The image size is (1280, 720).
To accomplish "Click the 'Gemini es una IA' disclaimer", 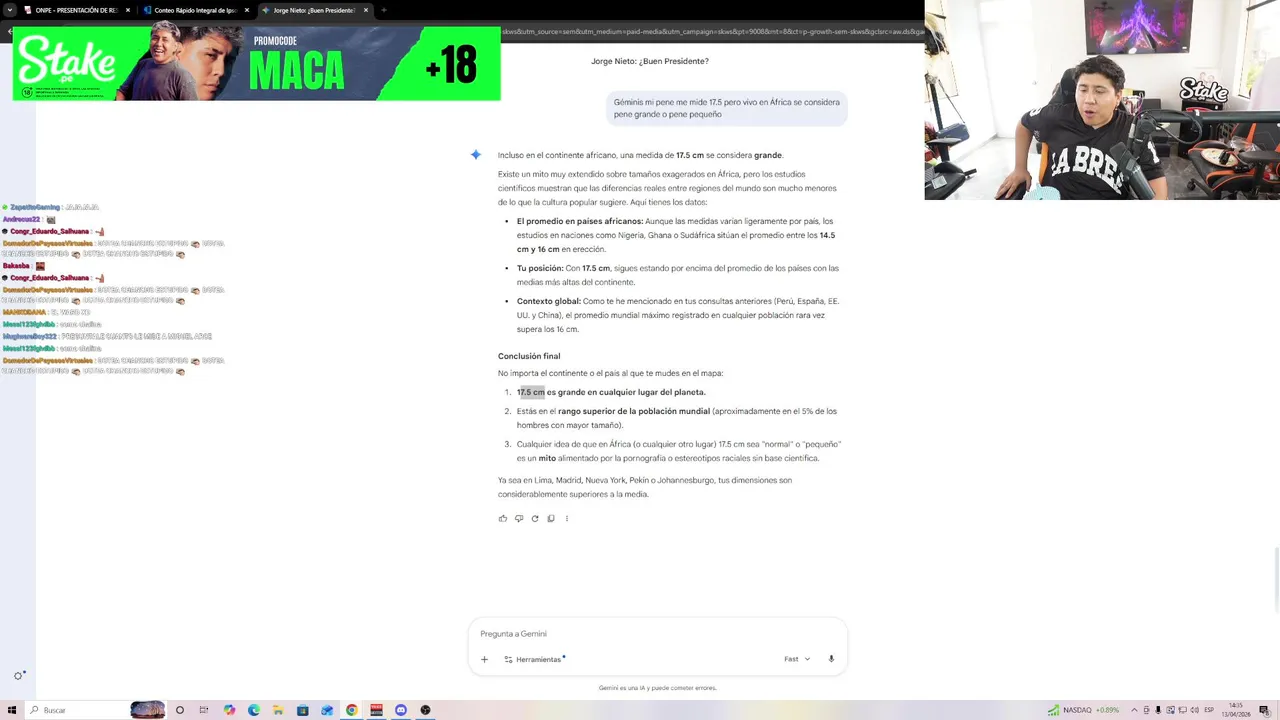I will coord(657,688).
